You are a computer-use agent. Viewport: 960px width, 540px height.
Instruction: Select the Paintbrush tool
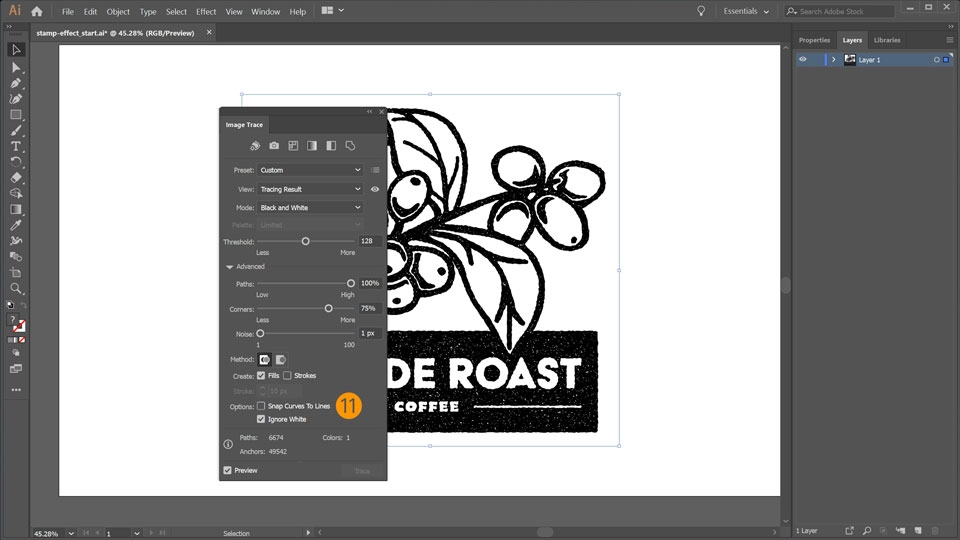[16, 130]
